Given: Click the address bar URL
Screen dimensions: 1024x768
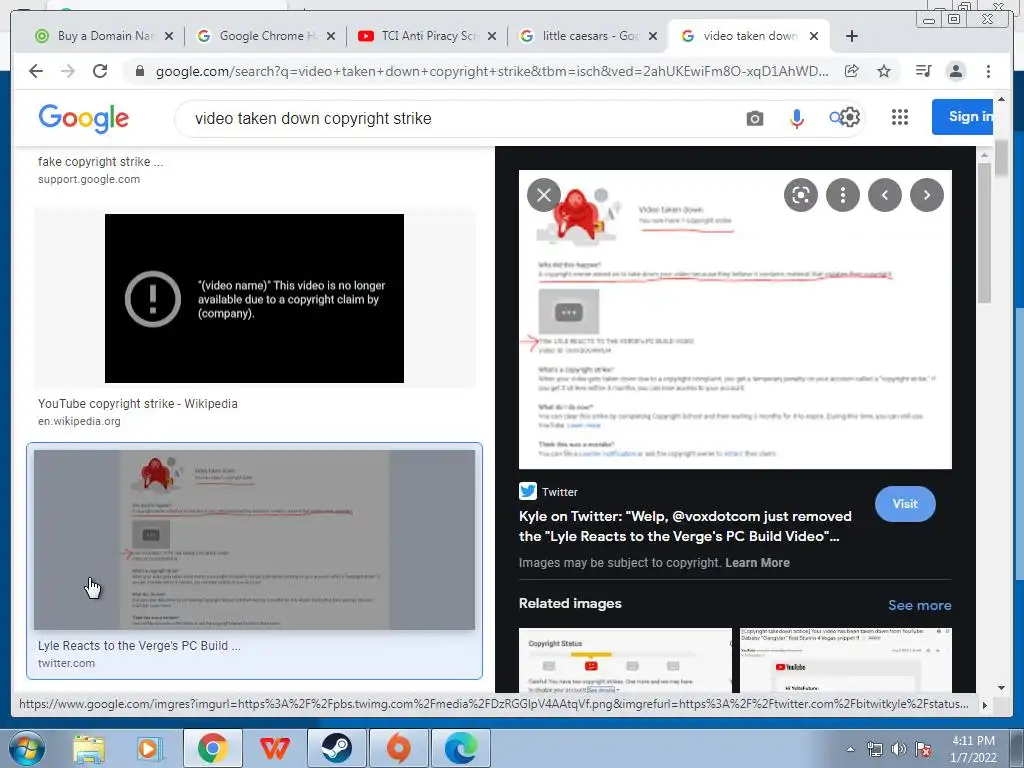Looking at the screenshot, I should (492, 71).
